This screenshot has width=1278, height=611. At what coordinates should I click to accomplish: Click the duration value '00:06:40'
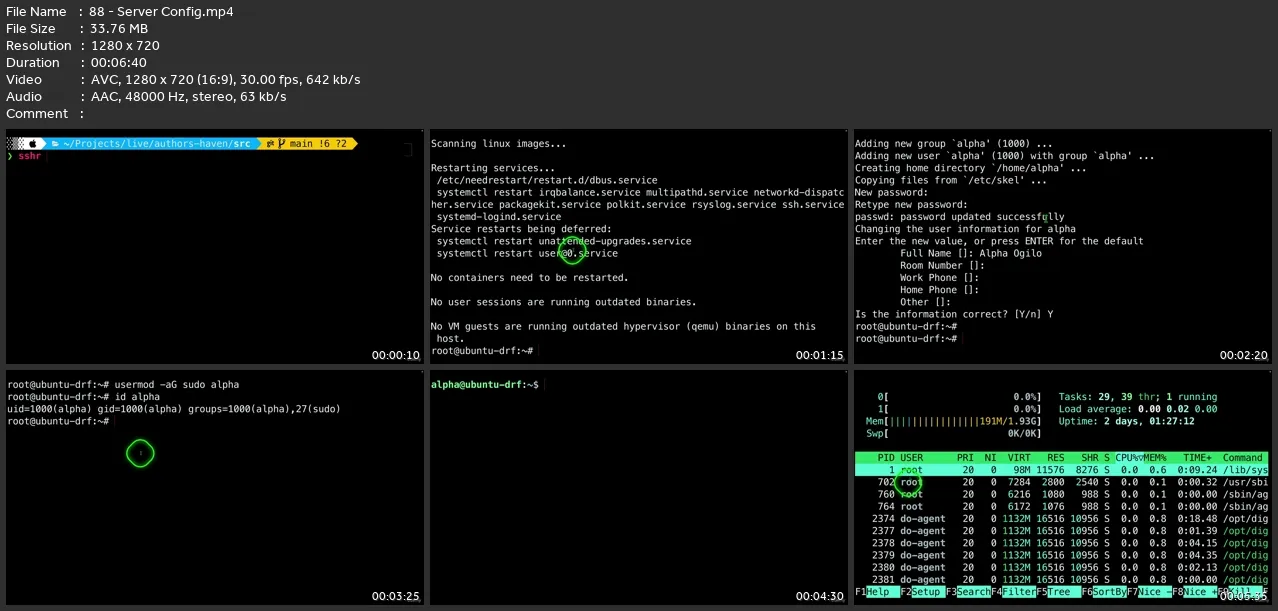pos(117,63)
